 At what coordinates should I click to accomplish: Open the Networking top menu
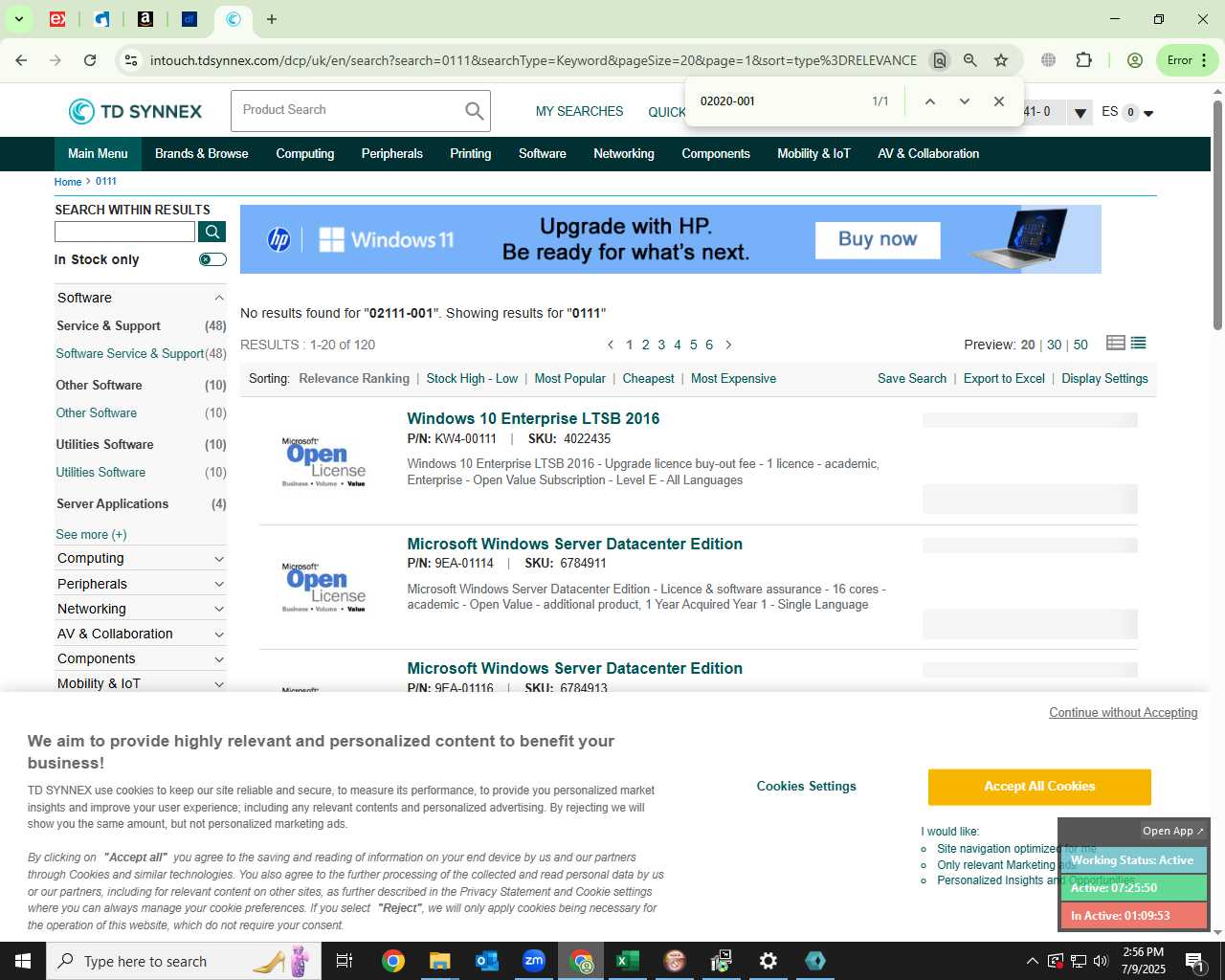point(624,154)
